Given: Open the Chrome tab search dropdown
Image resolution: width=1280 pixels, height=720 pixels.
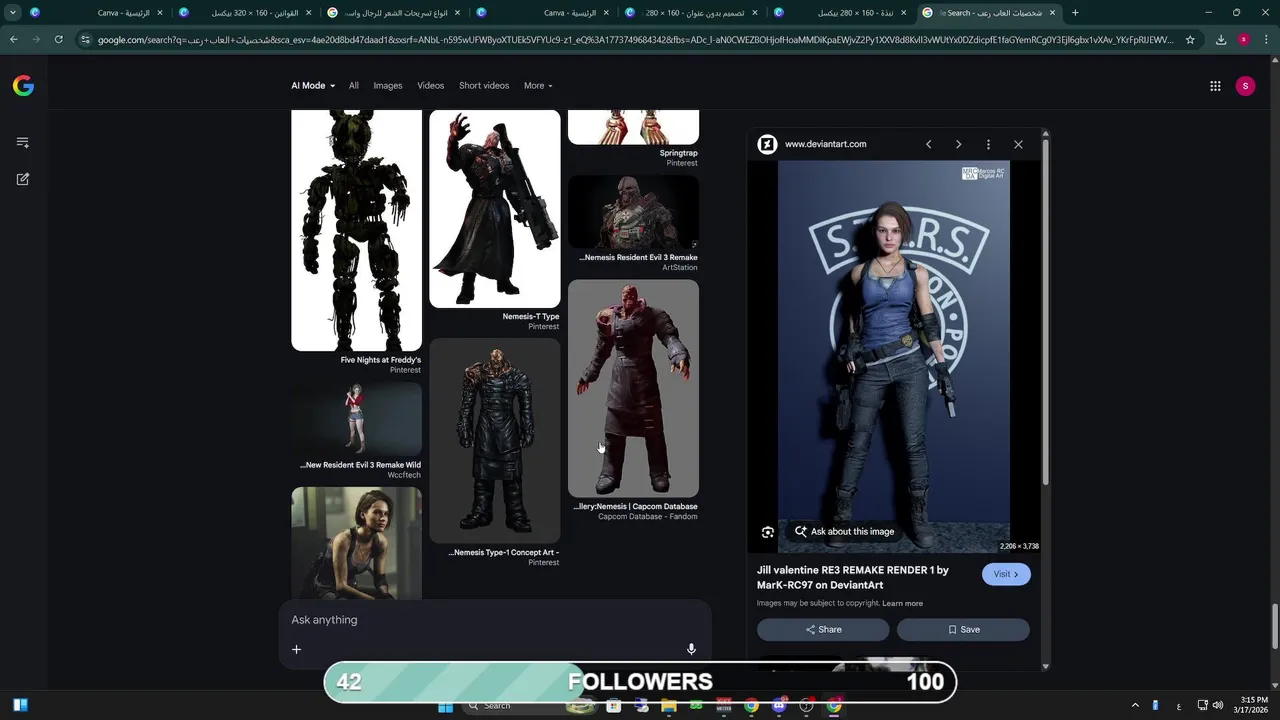Looking at the screenshot, I should pos(12,13).
